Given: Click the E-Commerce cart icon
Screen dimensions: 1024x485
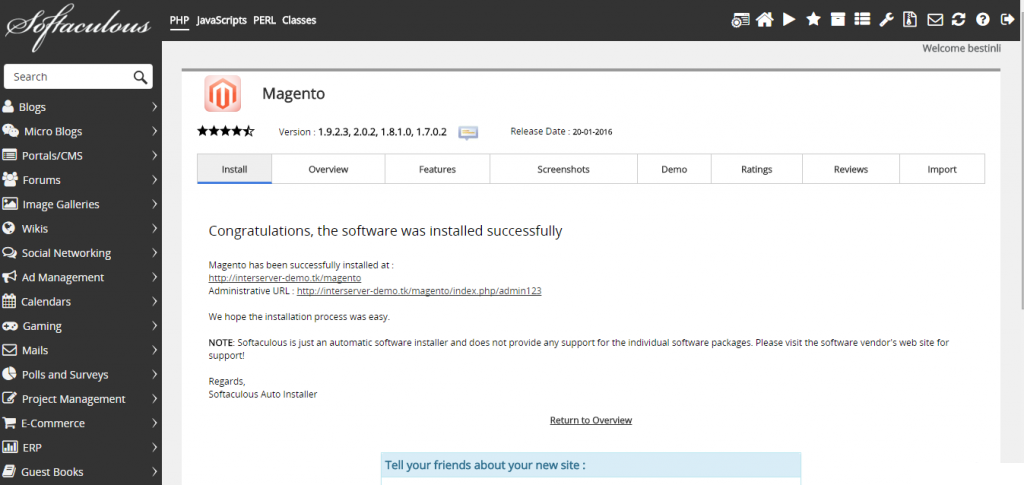Looking at the screenshot, I should click(x=9, y=423).
